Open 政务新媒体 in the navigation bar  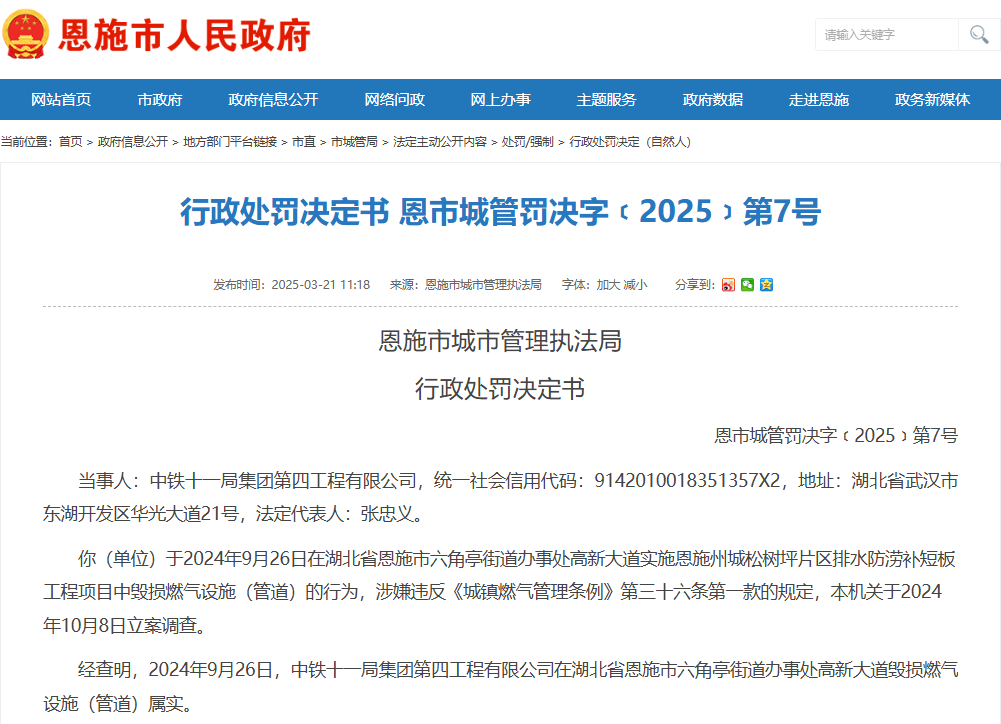pos(932,100)
